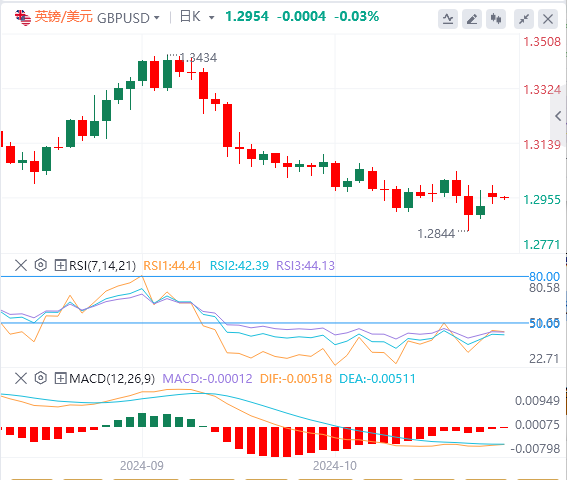Expand the RSI panel with its plus icon
Screen dimensions: 567x480
pos(60,266)
